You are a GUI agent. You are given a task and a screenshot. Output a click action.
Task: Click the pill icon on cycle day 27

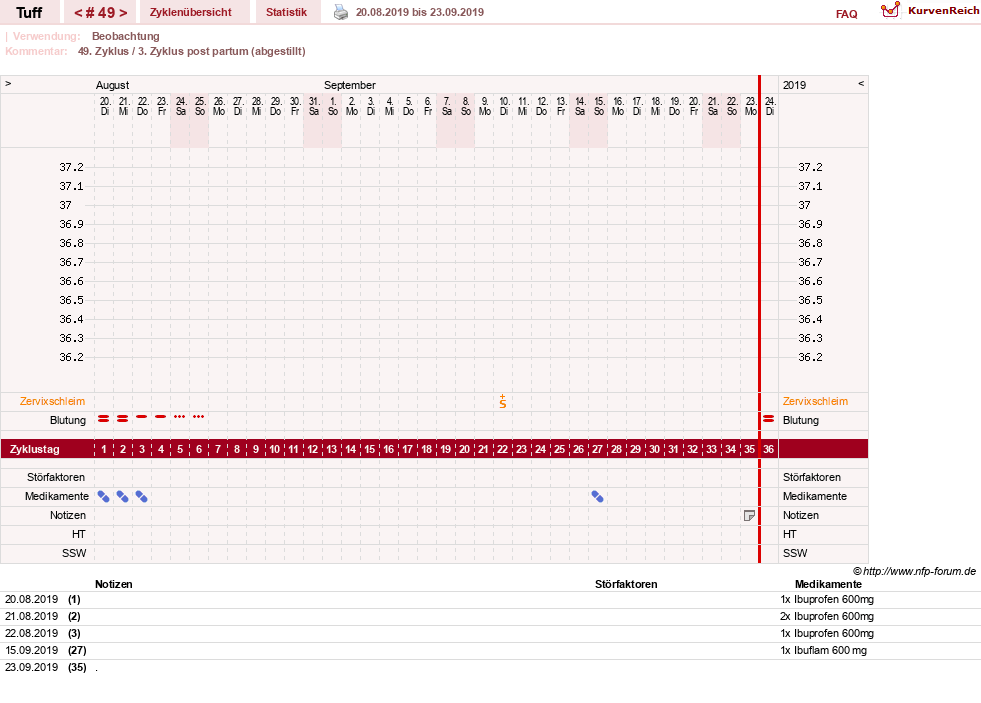[597, 497]
